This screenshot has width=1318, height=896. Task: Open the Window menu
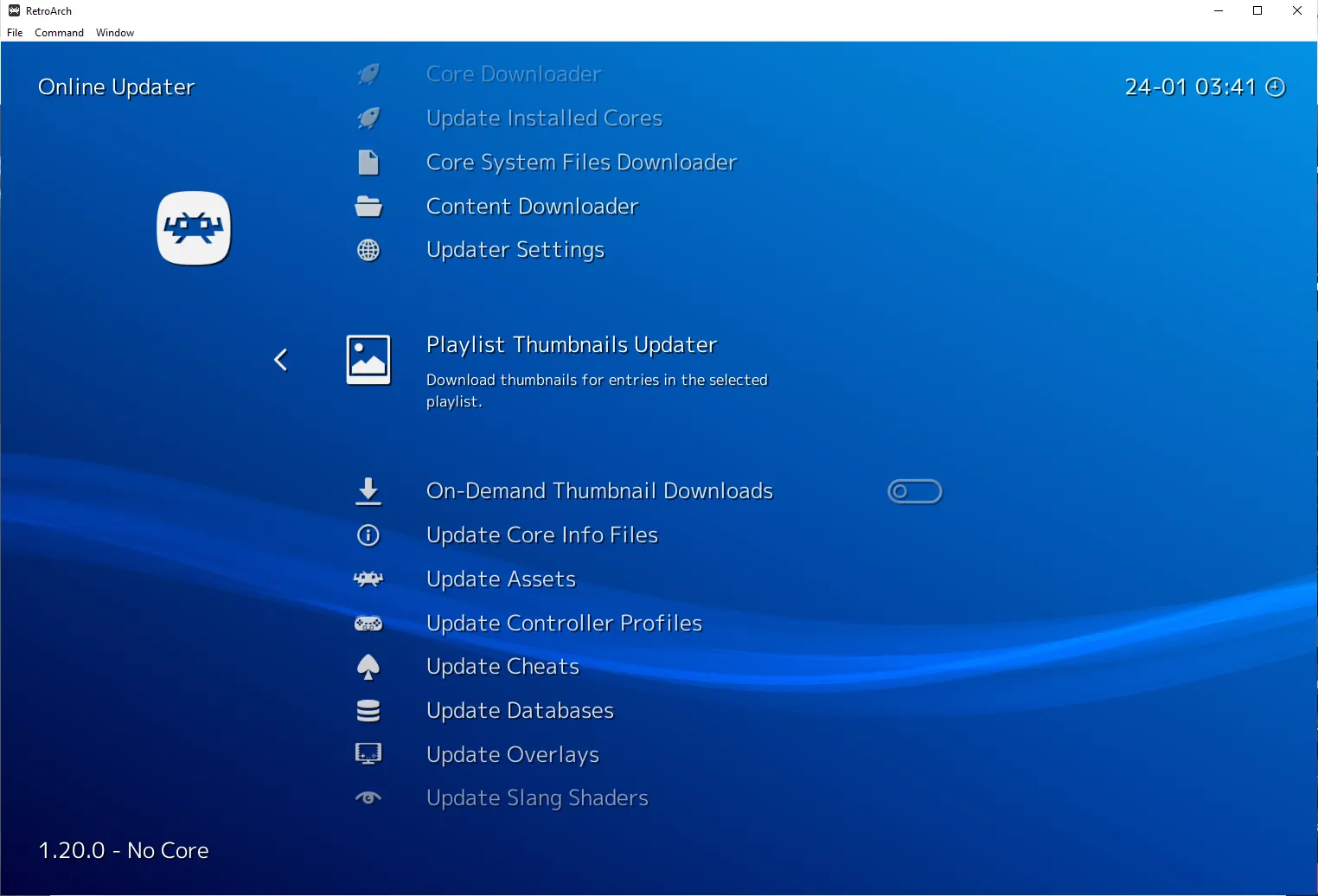click(115, 33)
